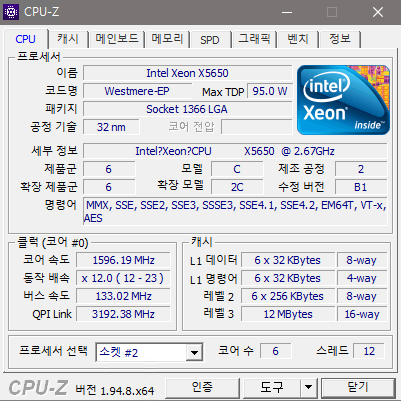Open the 캐시 tab
Image resolution: width=401 pixels, height=401 pixels.
68,39
